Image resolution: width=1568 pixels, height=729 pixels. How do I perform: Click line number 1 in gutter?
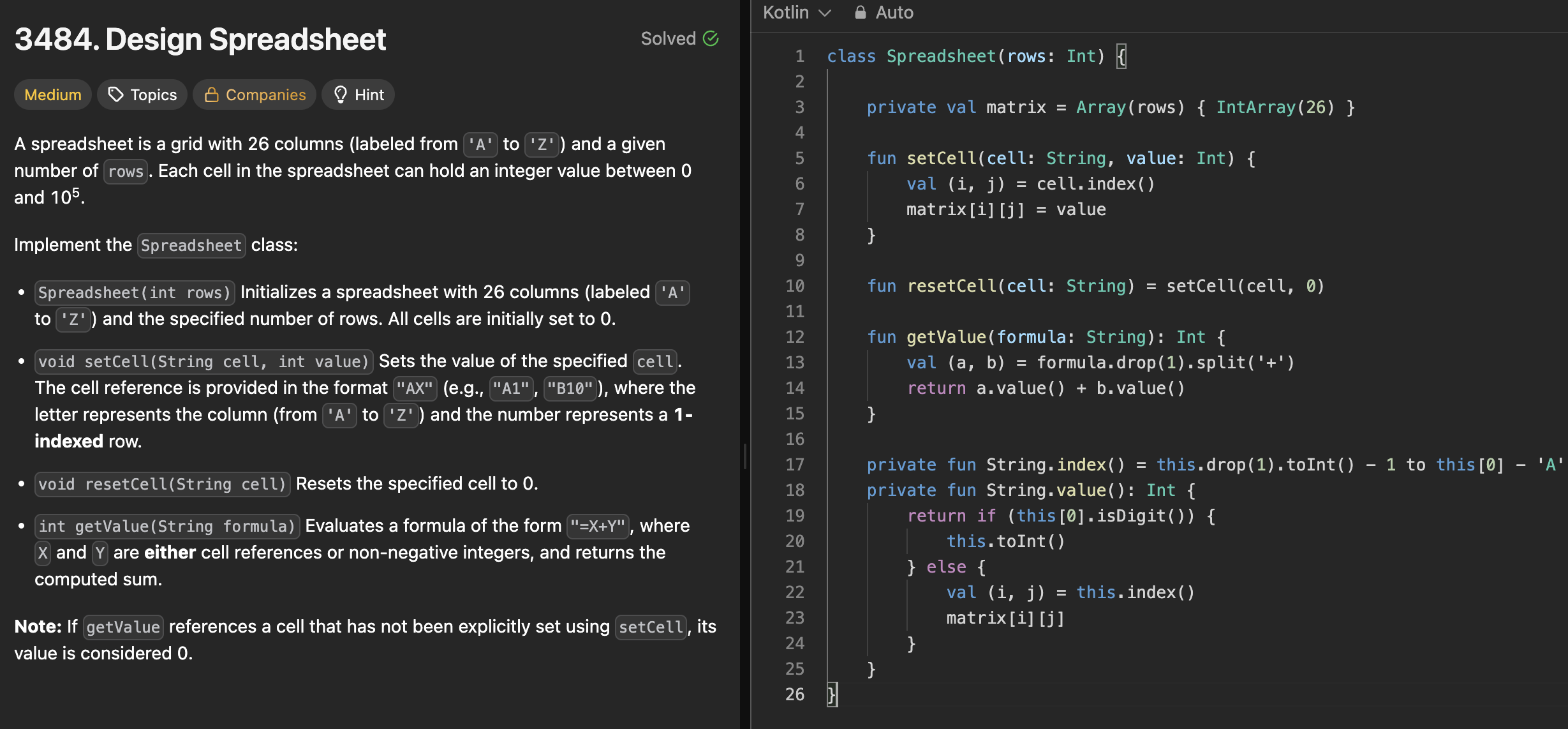click(x=800, y=56)
